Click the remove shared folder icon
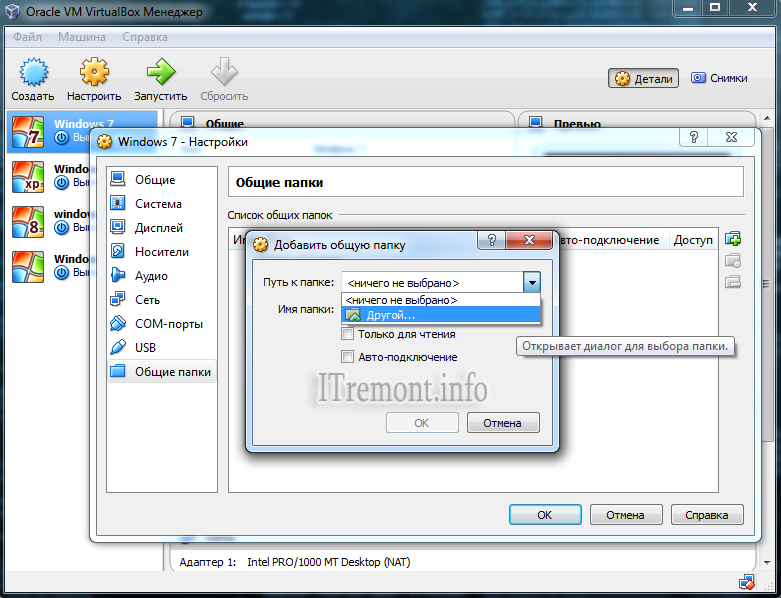Screen dimensions: 781x598 733,282
